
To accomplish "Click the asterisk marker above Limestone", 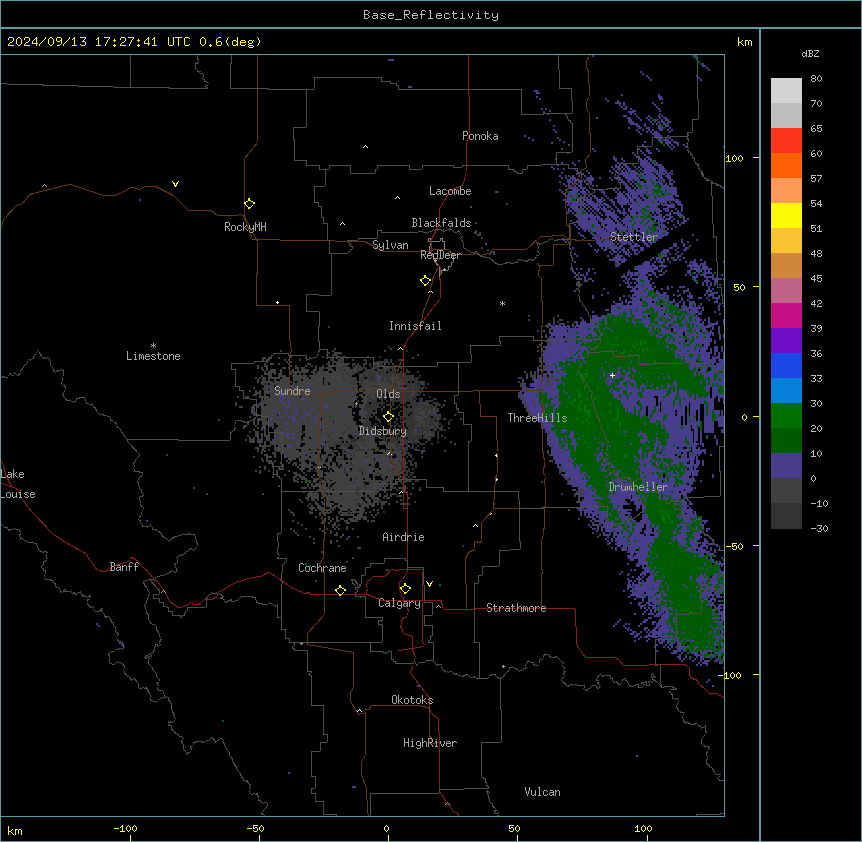I will click(x=153, y=346).
